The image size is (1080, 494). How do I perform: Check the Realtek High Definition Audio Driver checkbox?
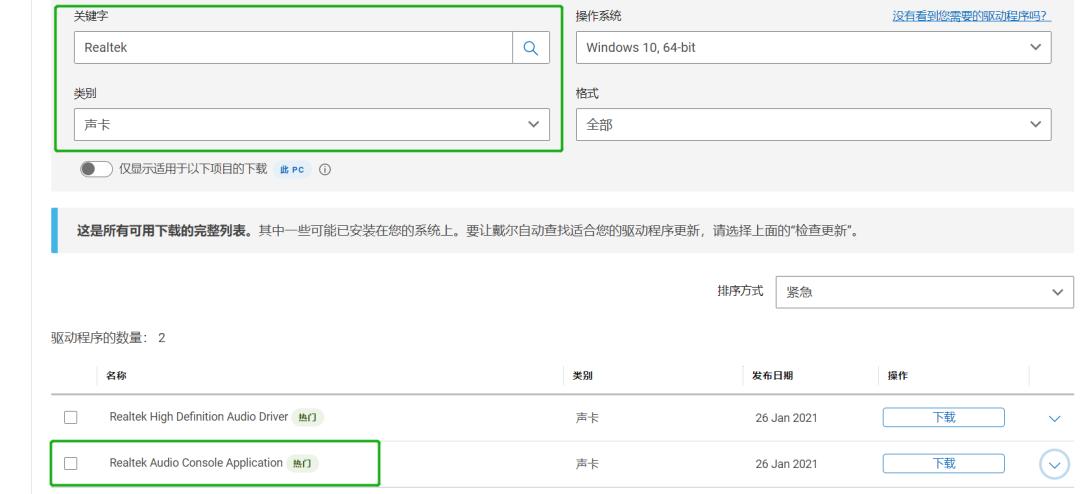[70, 417]
